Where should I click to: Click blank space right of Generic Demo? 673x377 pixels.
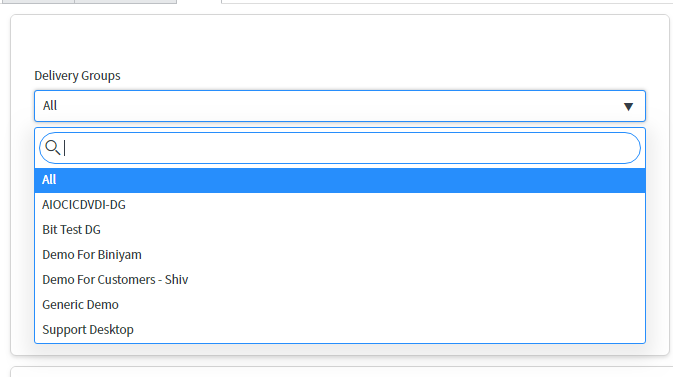[x=382, y=304]
